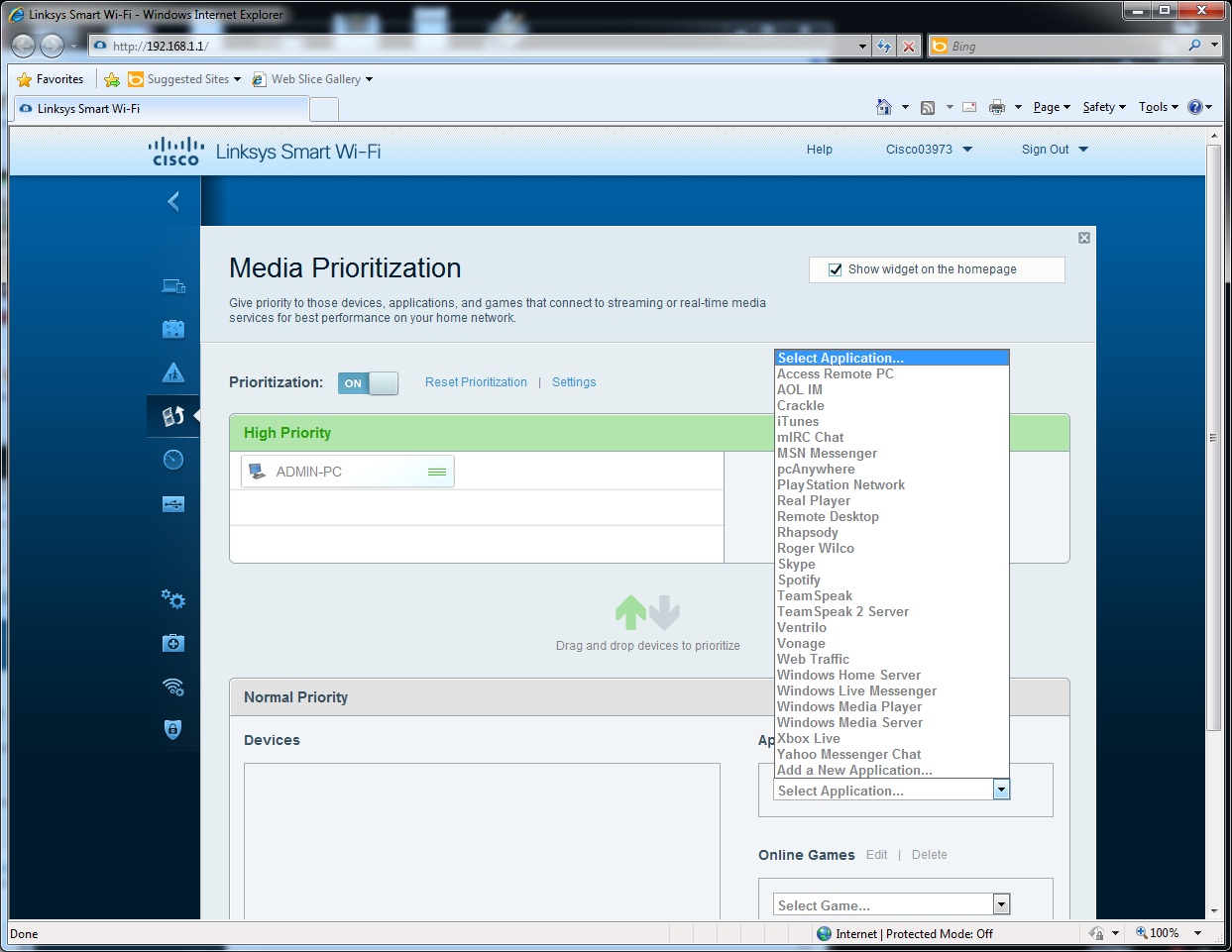Open a new browser tab
Viewport: 1232px width, 952px height.
point(324,109)
